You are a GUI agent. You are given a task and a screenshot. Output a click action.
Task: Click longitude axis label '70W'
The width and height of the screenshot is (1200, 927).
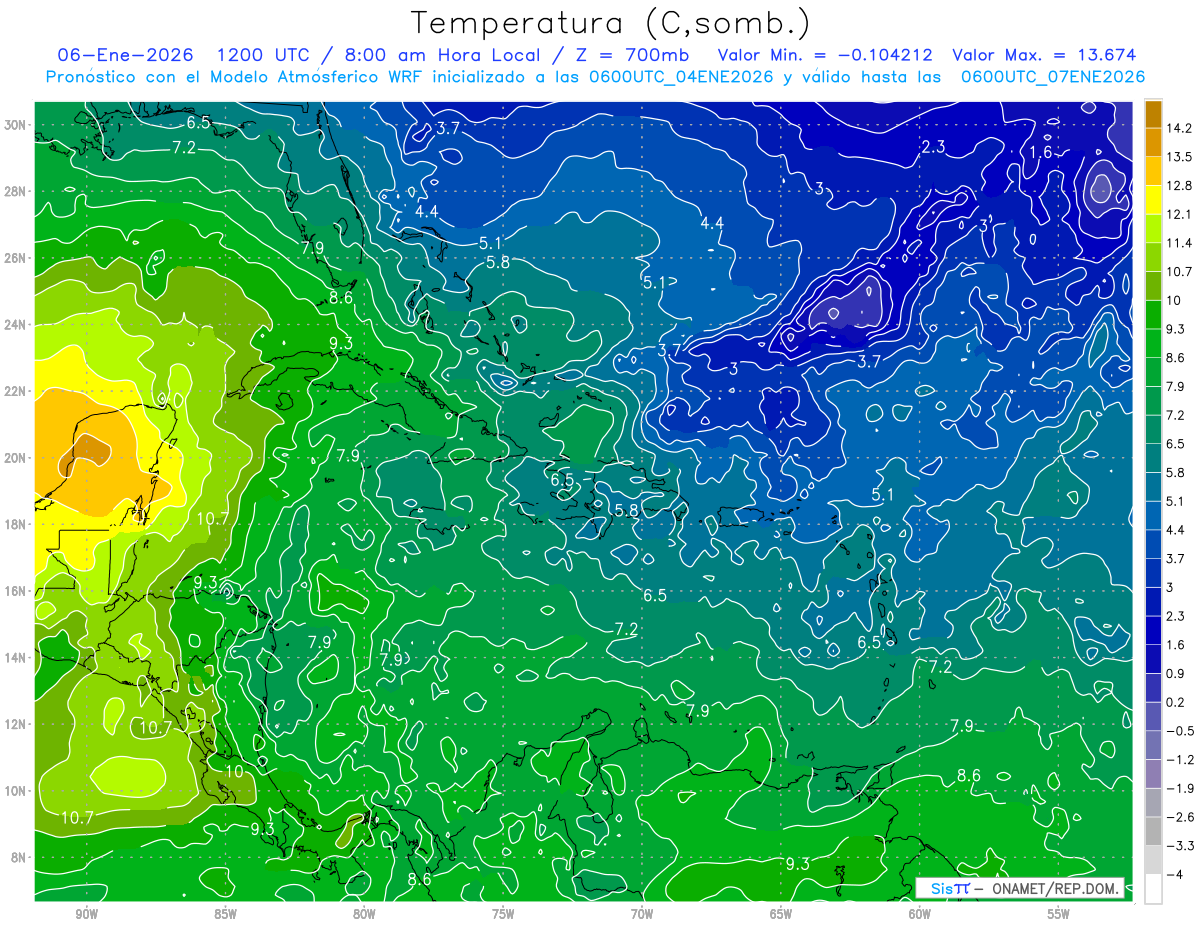coord(642,915)
